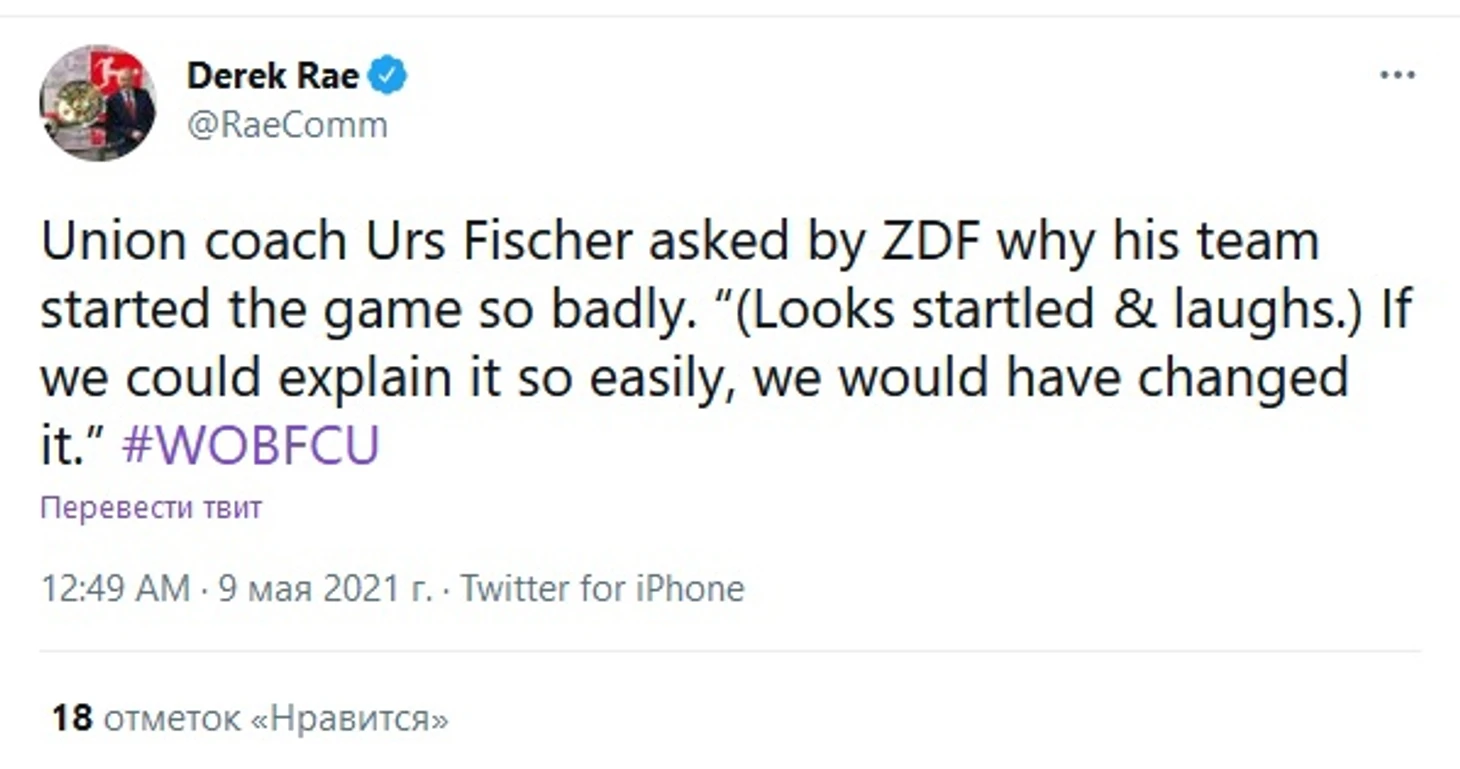Click the blue verified badge beside Derek Rae
This screenshot has height=769, width=1460.
click(x=388, y=76)
